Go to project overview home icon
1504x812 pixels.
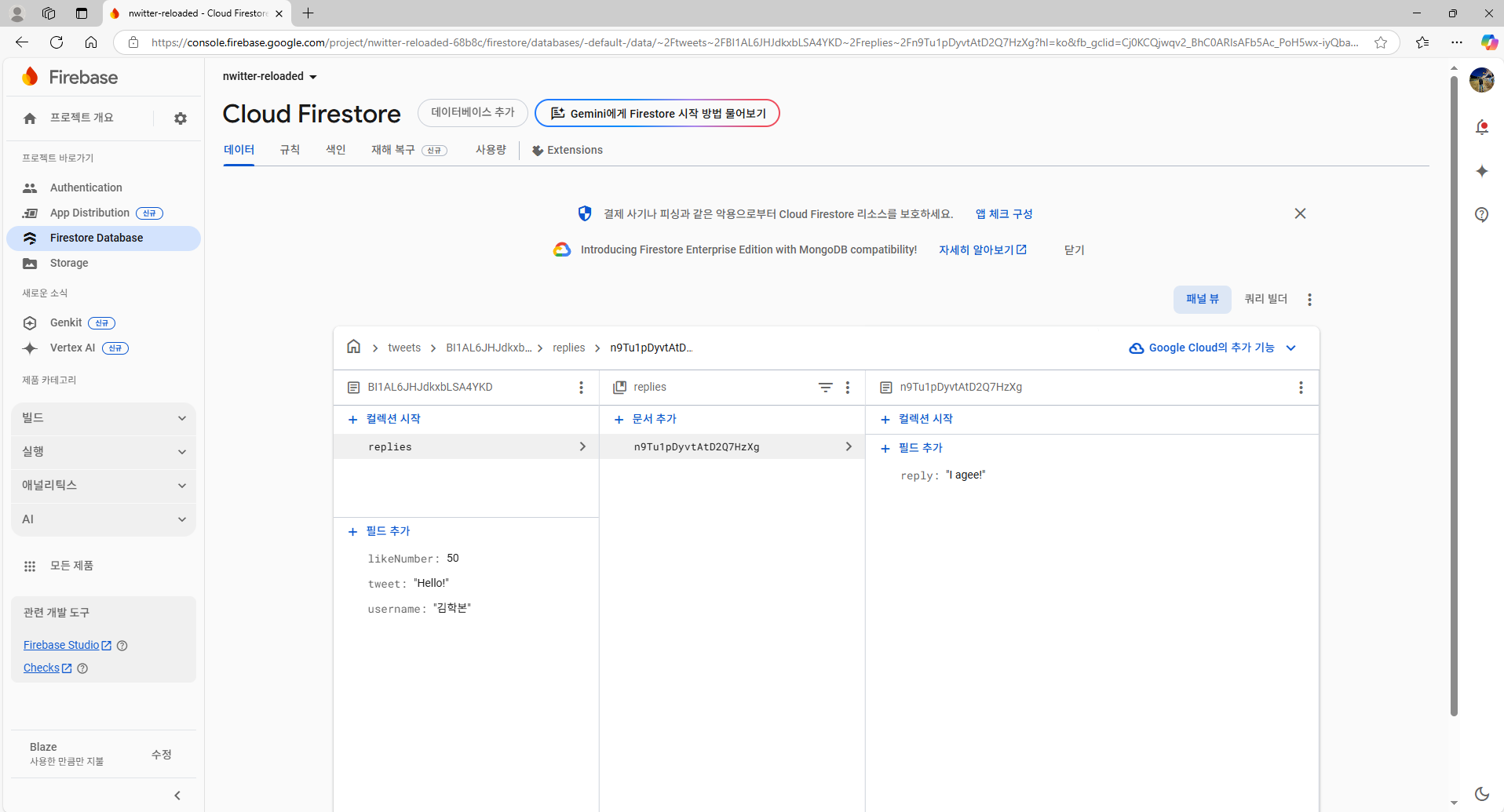30,118
